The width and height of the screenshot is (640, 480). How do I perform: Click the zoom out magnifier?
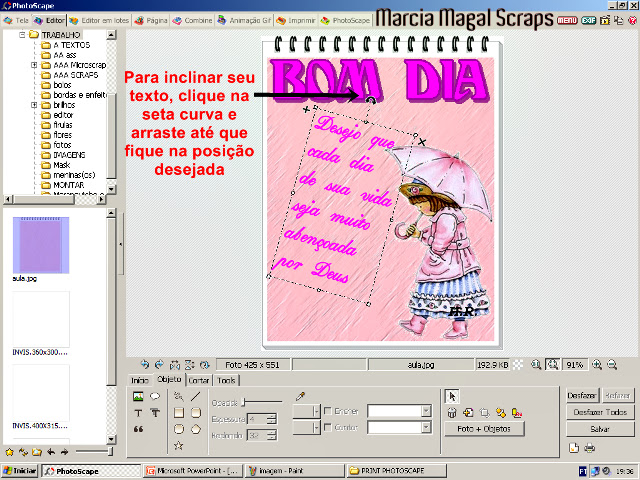(612, 364)
